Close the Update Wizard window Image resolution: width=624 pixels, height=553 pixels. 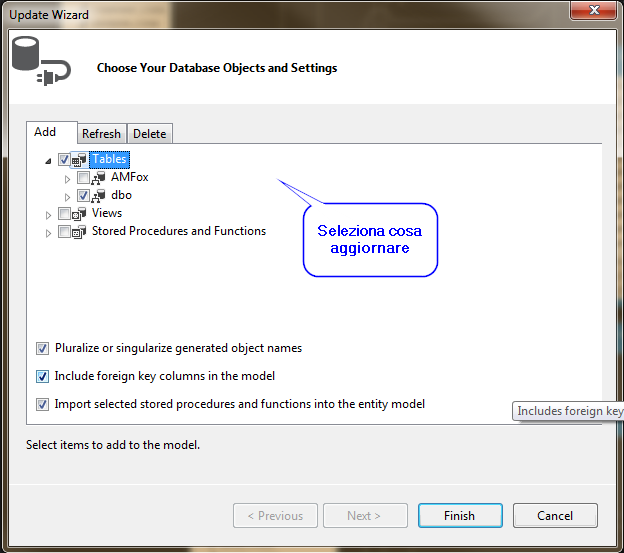click(x=594, y=10)
